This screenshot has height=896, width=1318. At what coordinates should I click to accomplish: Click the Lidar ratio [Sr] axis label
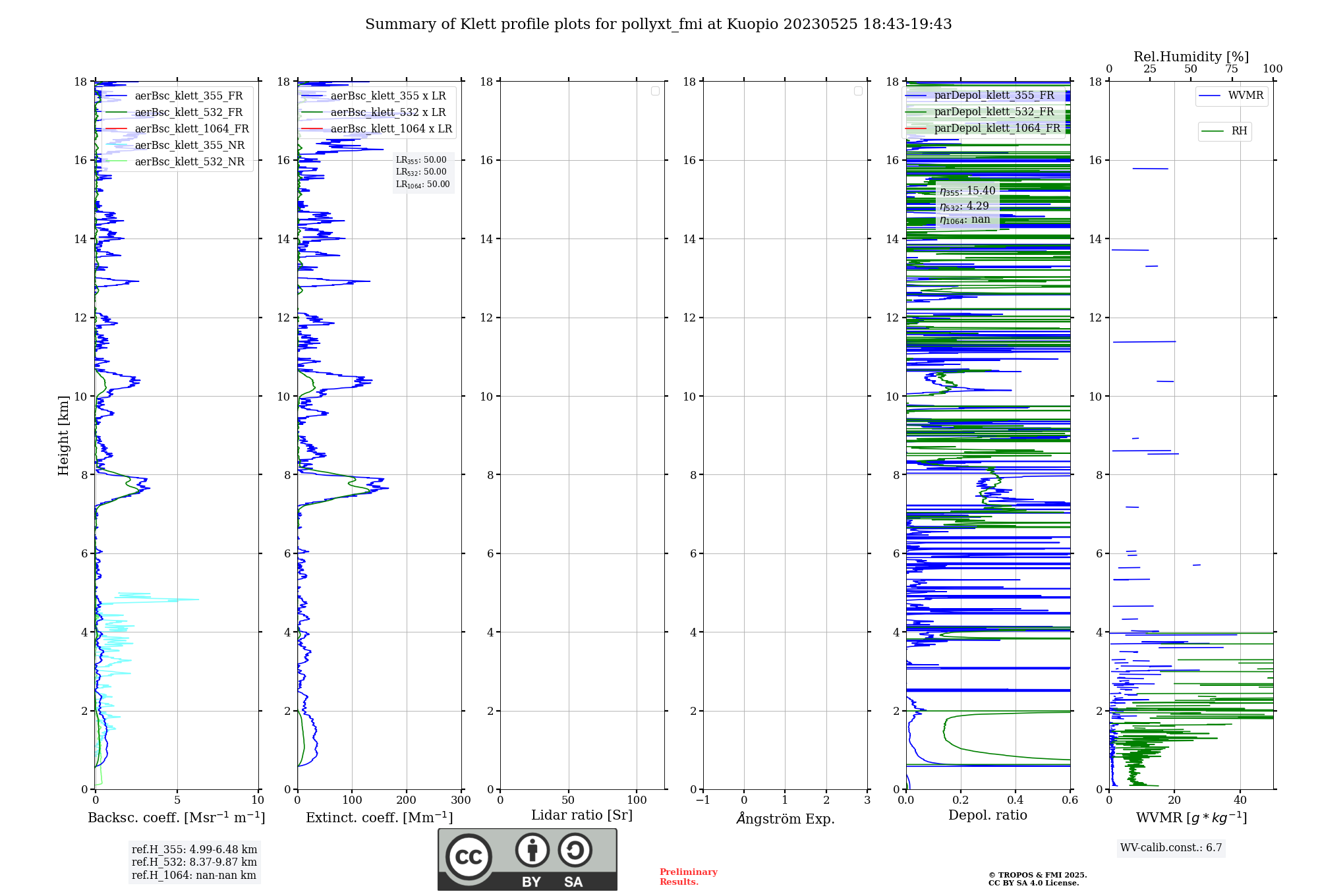pyautogui.click(x=582, y=816)
